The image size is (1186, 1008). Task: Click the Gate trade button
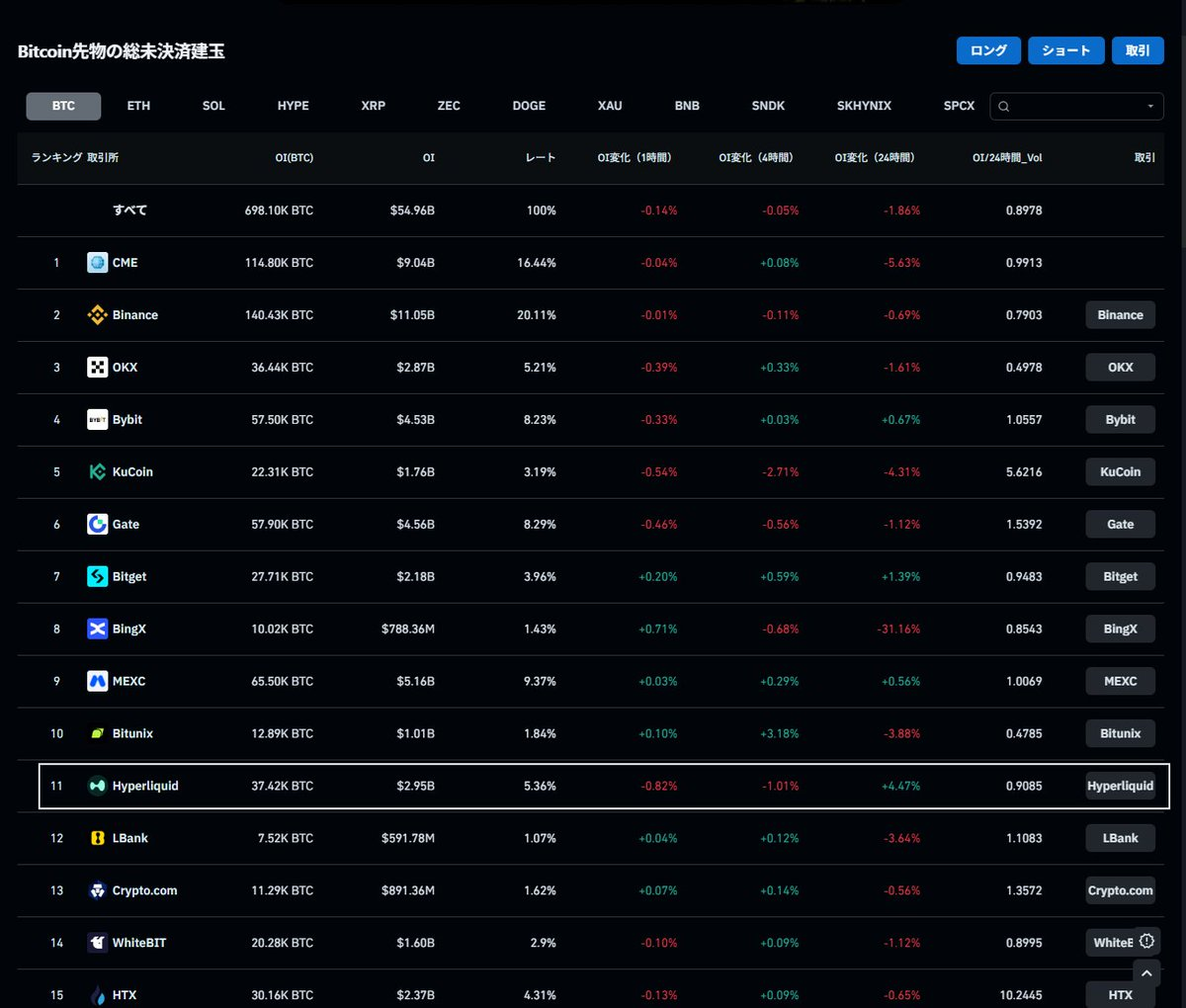(x=1120, y=525)
